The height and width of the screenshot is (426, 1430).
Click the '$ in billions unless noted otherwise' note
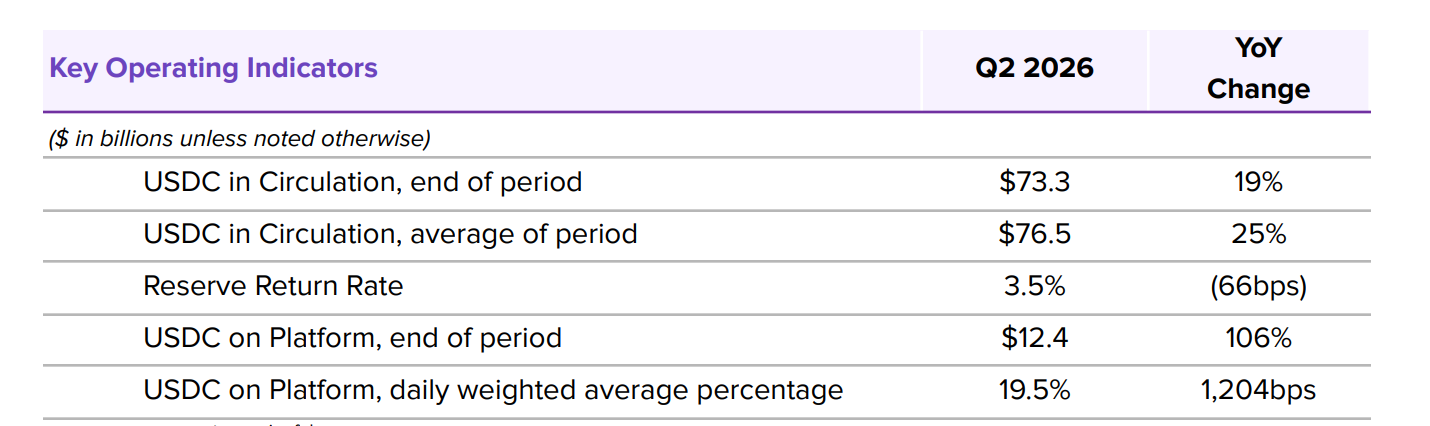click(240, 139)
